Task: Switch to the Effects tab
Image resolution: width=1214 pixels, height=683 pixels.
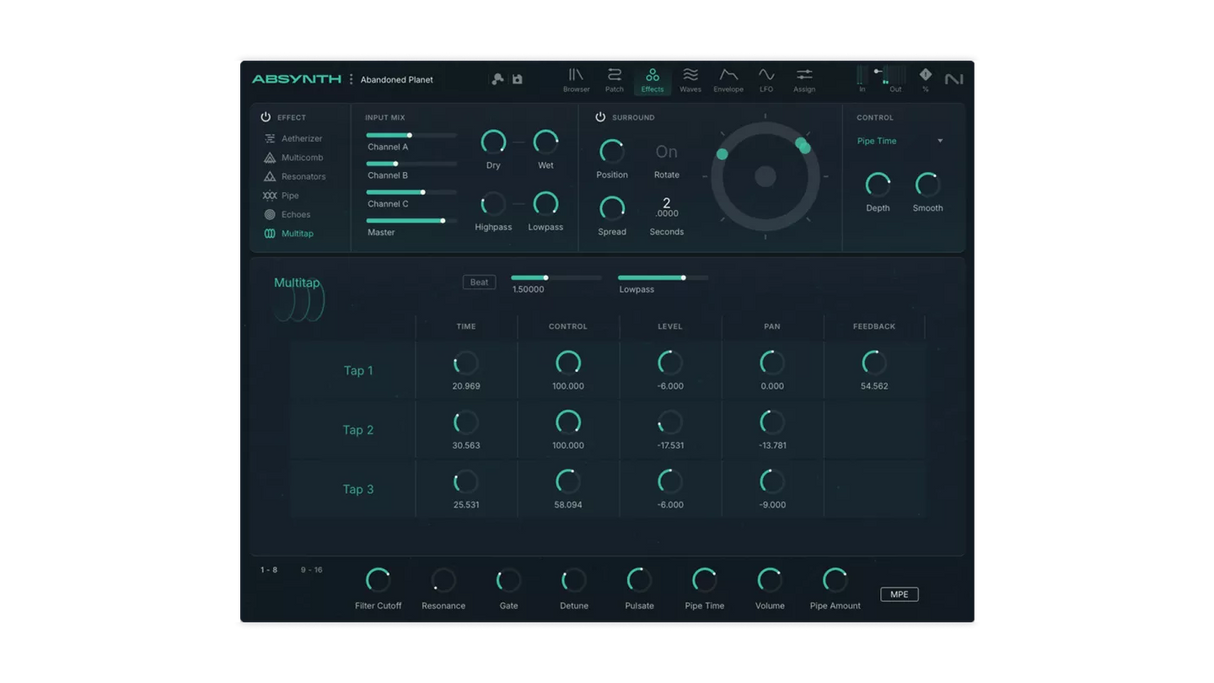Action: tap(652, 79)
